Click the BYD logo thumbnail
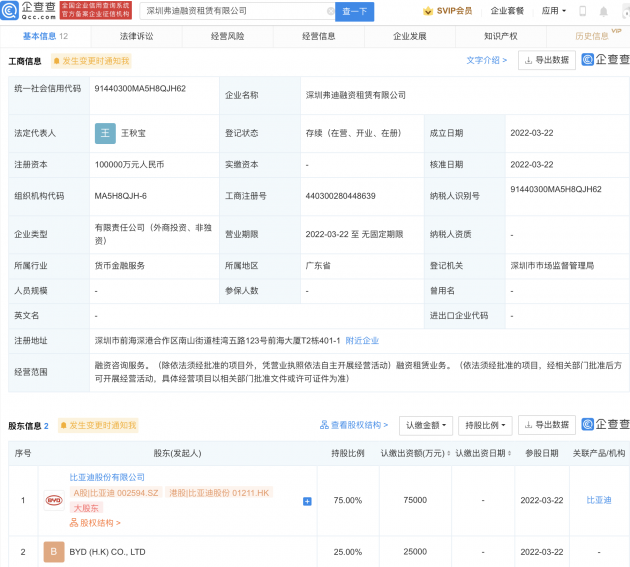The width and height of the screenshot is (630, 567). point(54,501)
